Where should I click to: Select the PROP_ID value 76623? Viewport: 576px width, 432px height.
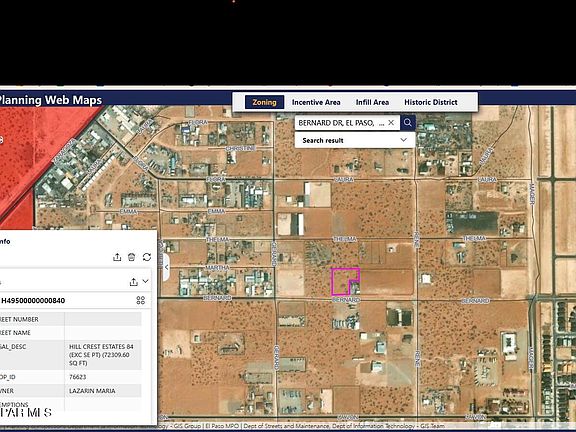78,377
